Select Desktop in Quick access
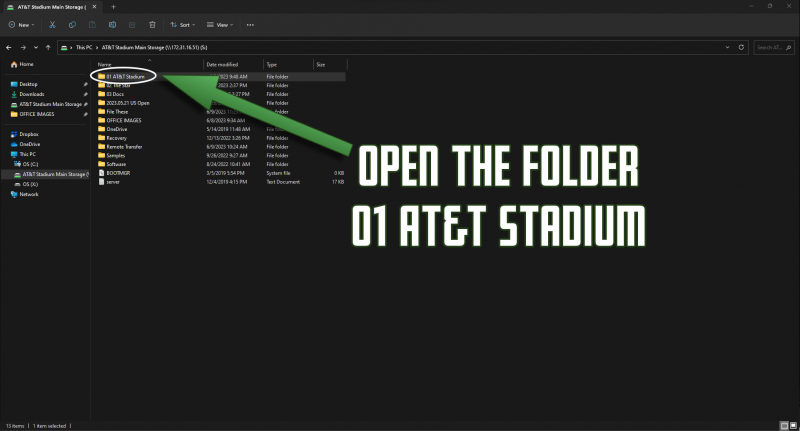The image size is (800, 431). point(28,84)
